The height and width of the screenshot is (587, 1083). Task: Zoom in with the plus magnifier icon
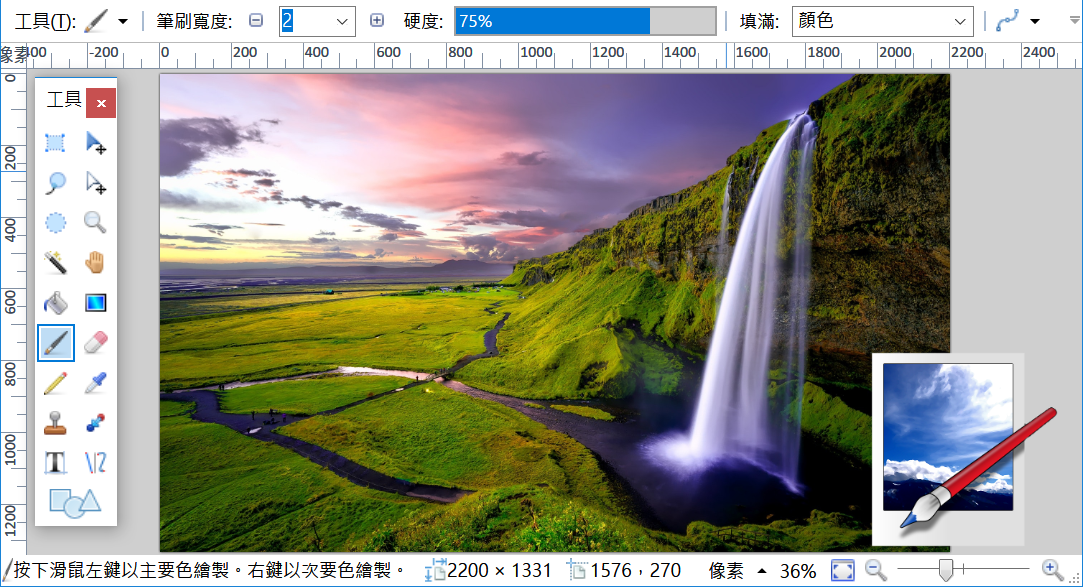1052,570
